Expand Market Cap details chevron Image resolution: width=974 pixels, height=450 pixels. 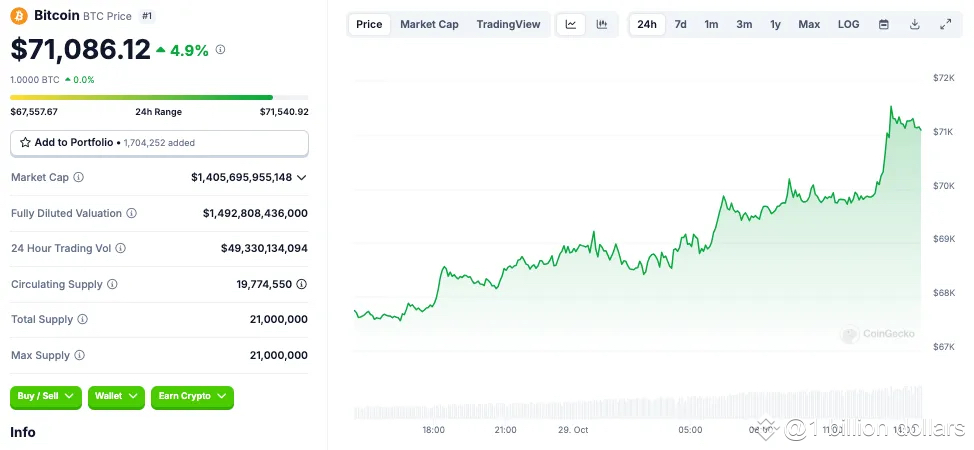pyautogui.click(x=302, y=177)
